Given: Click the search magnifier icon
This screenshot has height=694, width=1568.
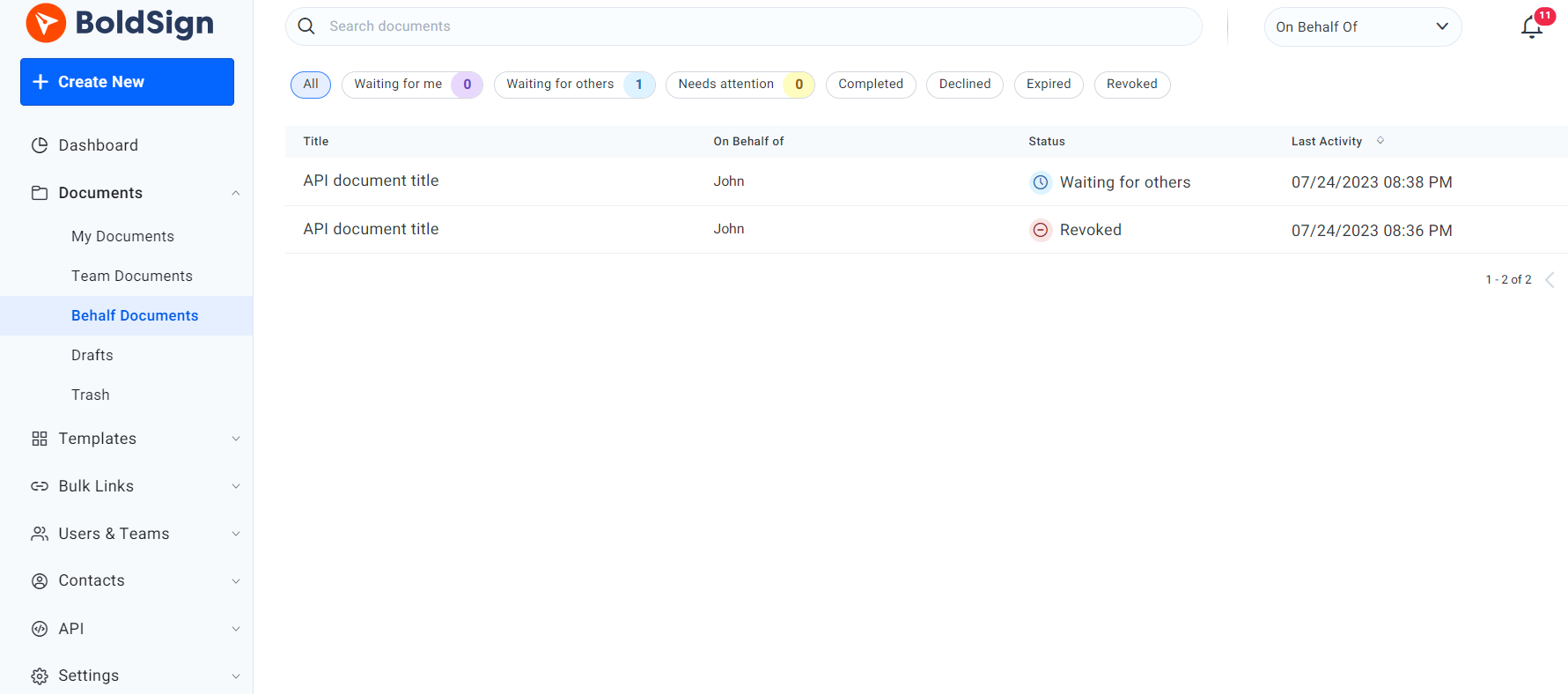Looking at the screenshot, I should (306, 26).
